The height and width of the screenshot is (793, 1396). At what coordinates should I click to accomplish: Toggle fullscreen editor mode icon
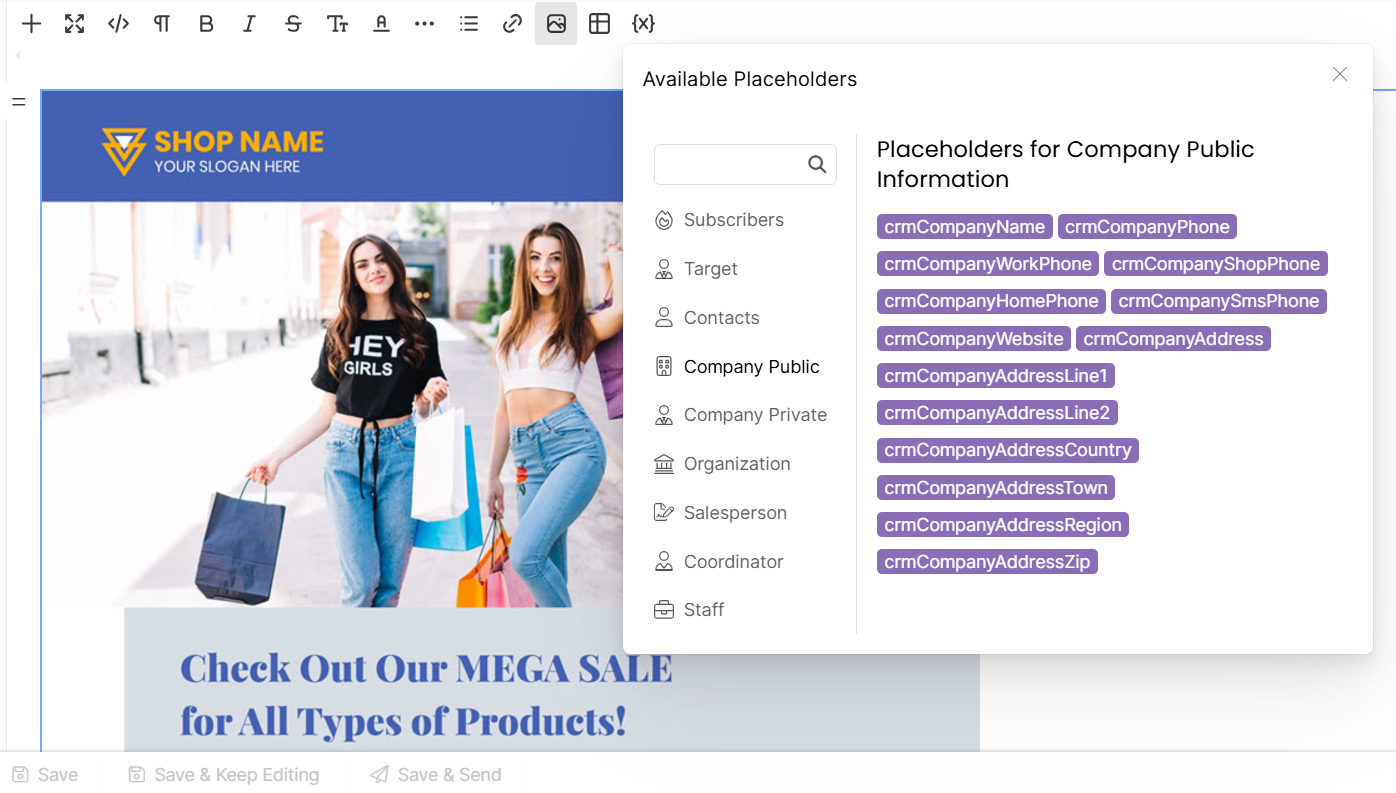(75, 24)
